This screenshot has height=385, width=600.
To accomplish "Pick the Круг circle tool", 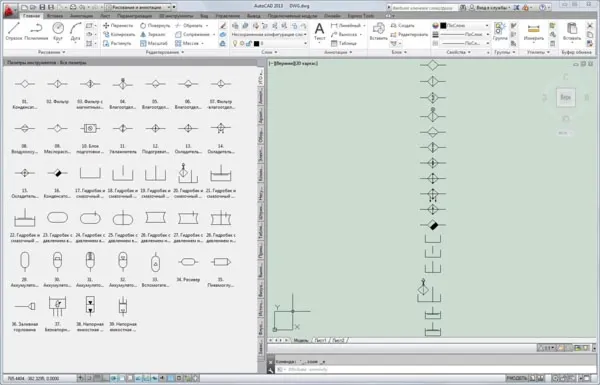I will (x=58, y=31).
